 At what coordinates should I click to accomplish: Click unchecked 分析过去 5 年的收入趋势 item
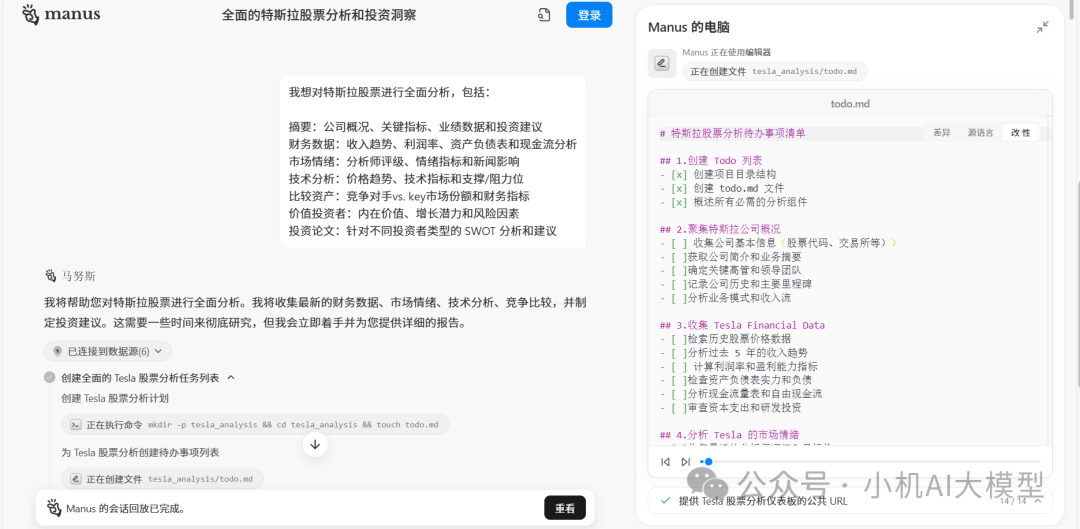(x=734, y=353)
